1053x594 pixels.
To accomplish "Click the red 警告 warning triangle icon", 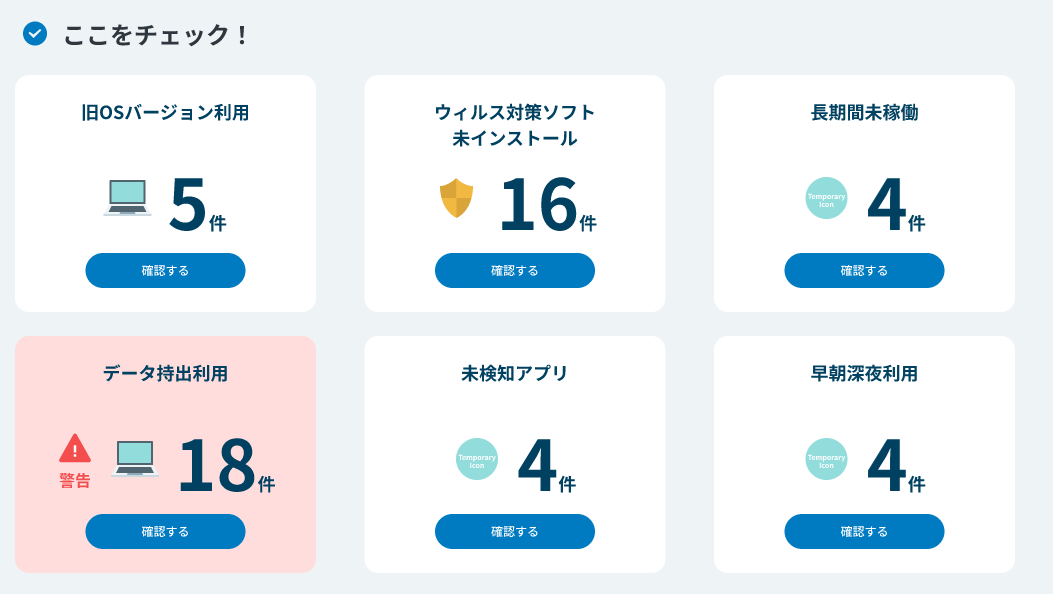I will pyautogui.click(x=74, y=448).
